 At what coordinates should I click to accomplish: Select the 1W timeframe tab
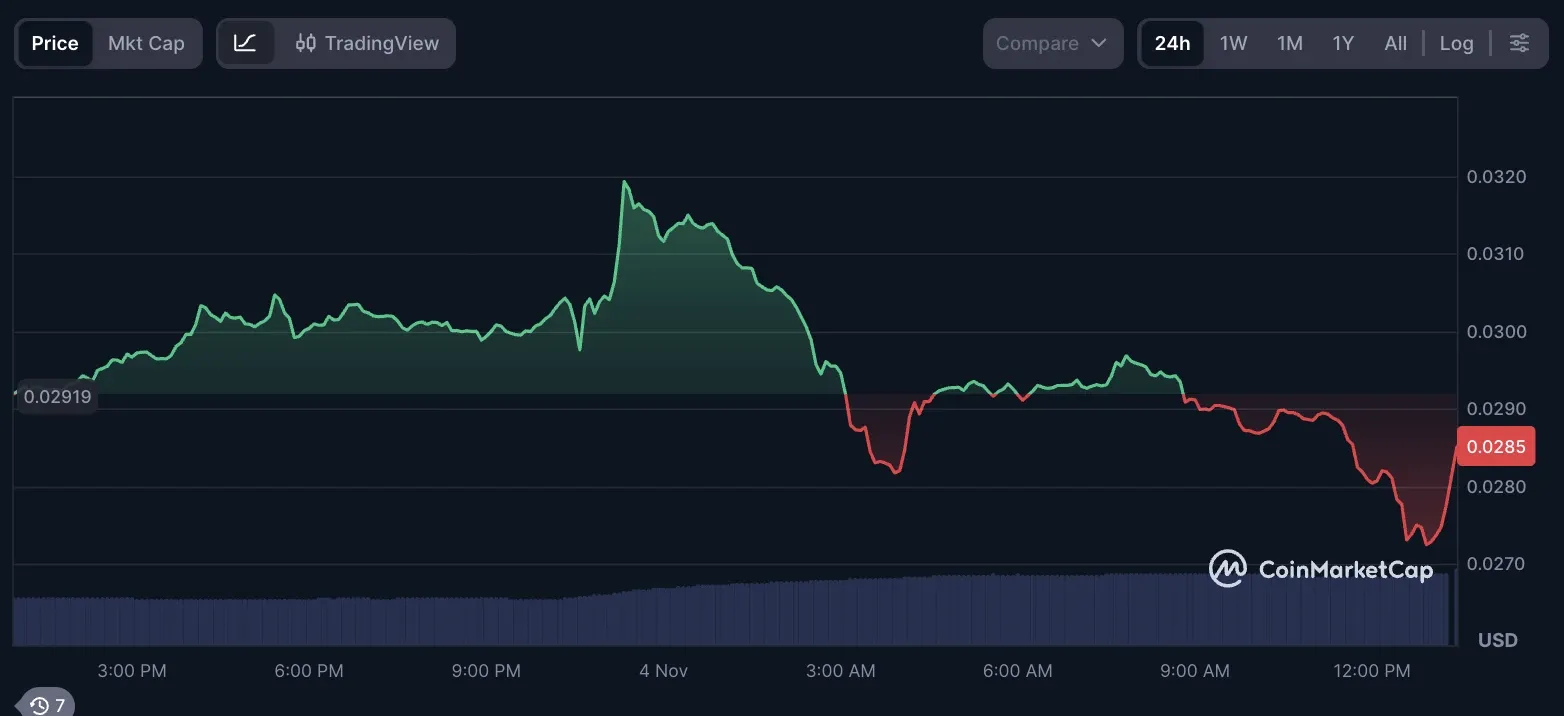(1233, 43)
